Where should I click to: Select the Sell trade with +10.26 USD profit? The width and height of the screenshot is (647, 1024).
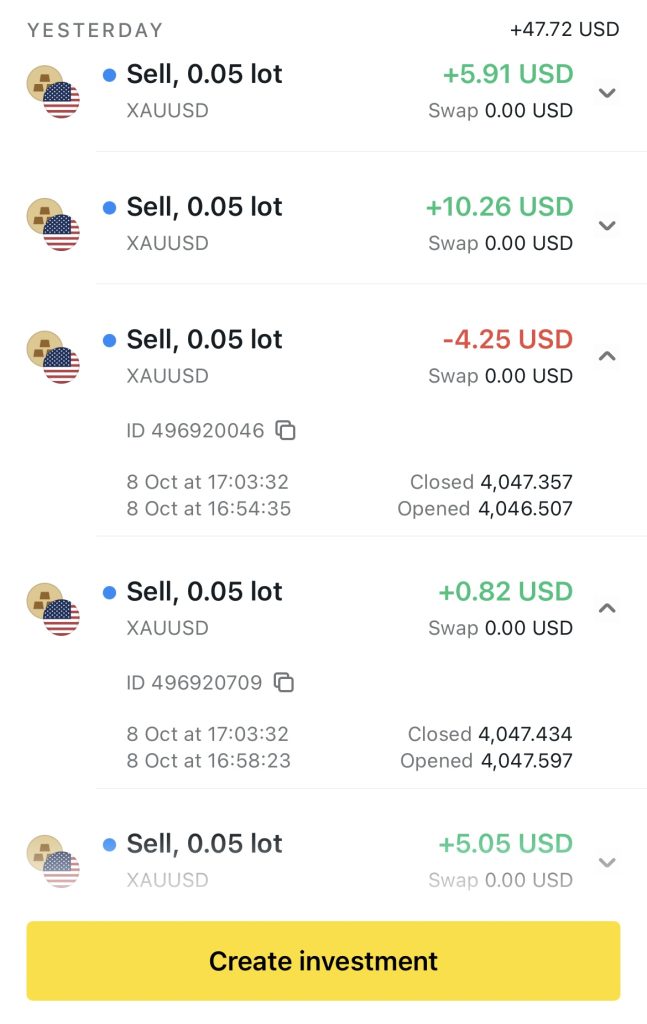(x=204, y=207)
